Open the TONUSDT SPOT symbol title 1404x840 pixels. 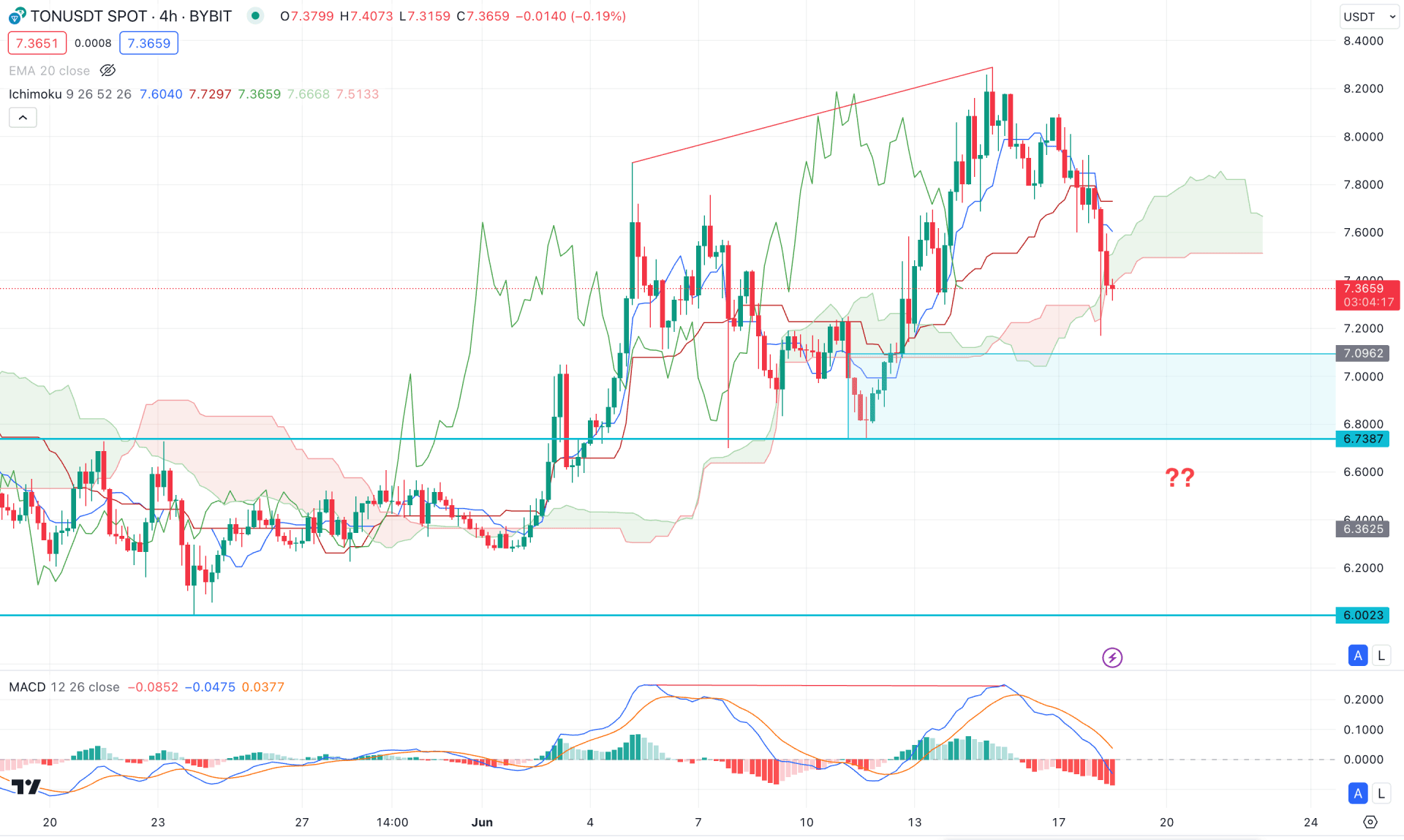[131, 16]
